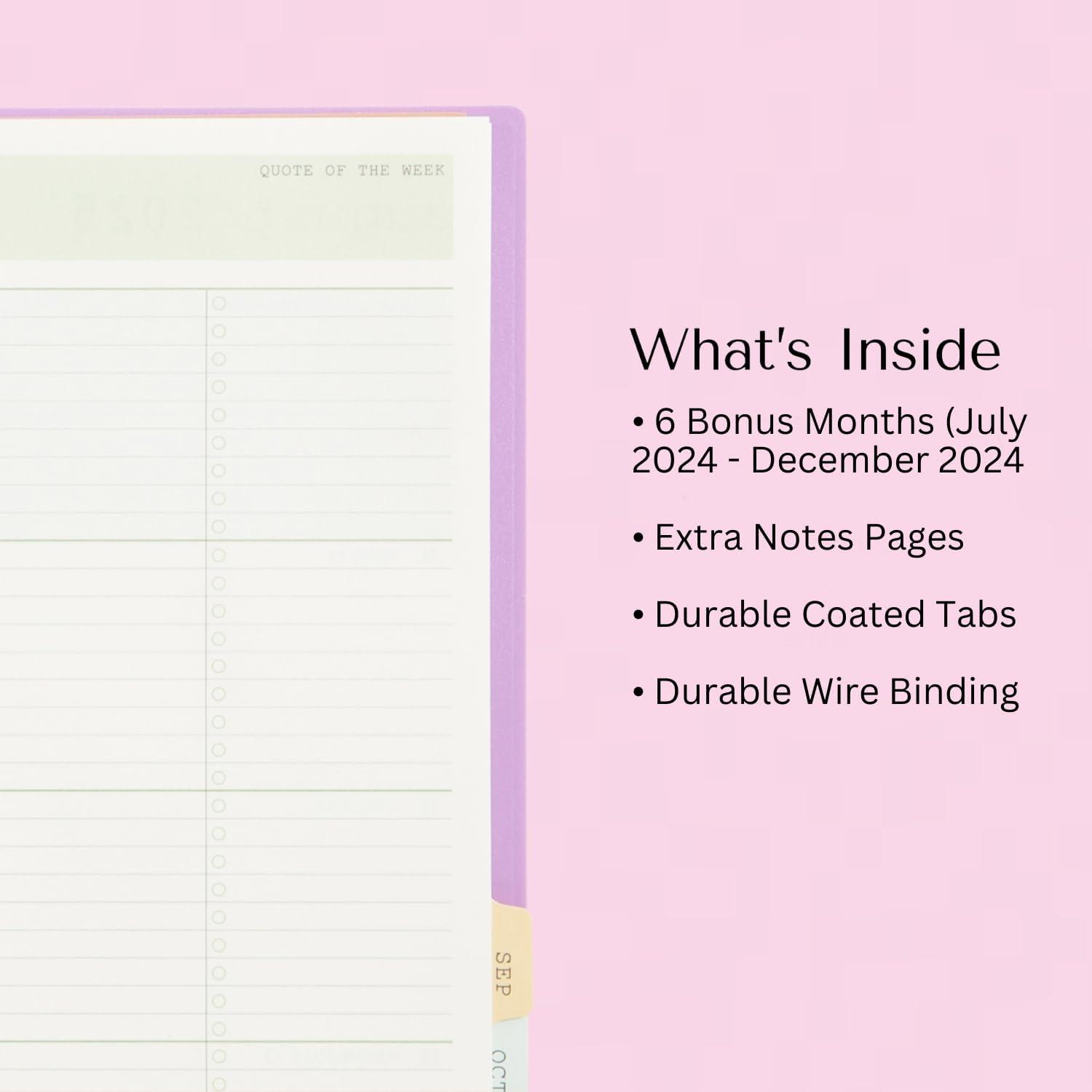Click the bullet dot before "Extra Notes Pages"
This screenshot has height=1092, width=1092.
point(638,539)
